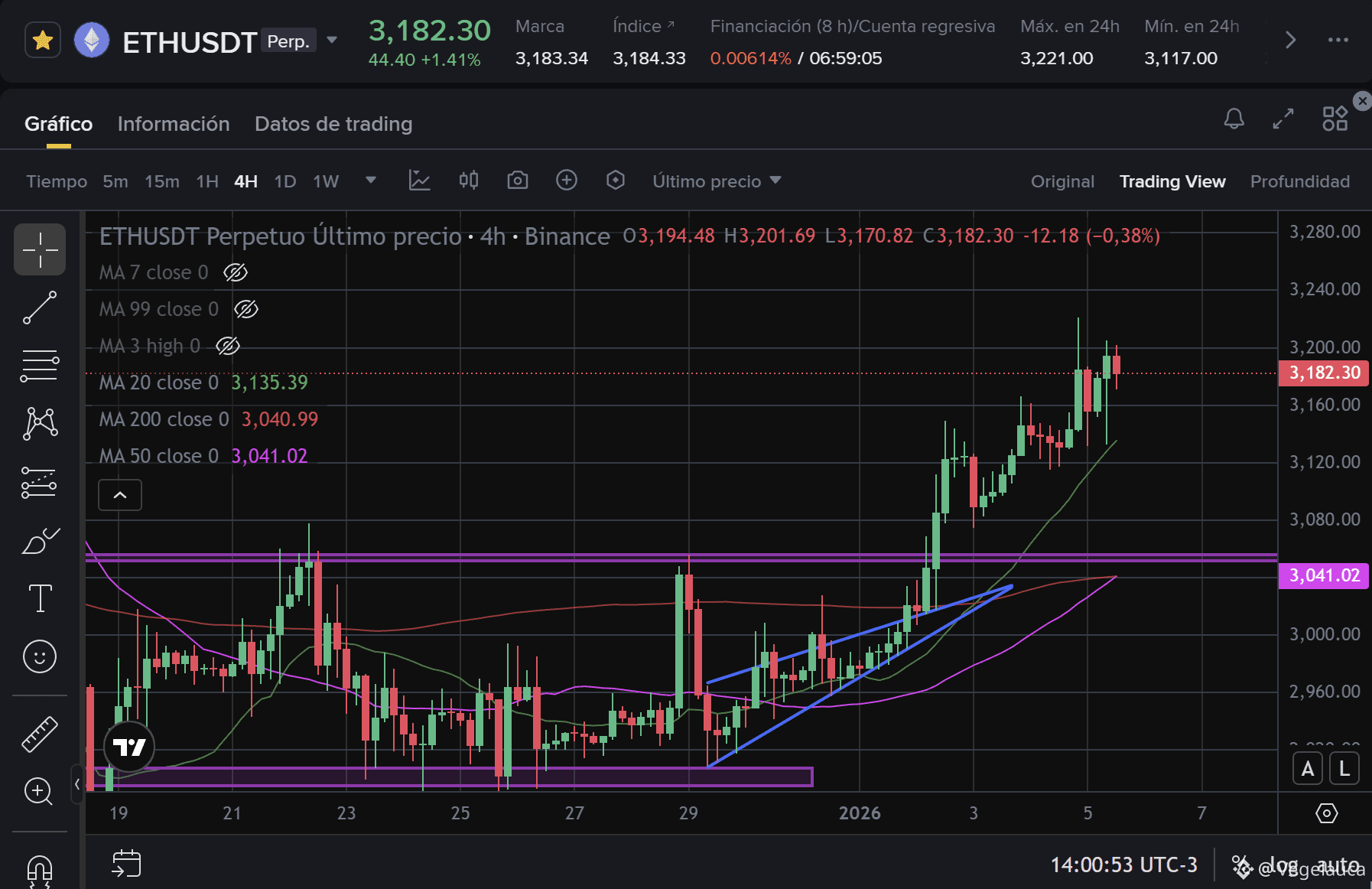Close the chart panel with X
The width and height of the screenshot is (1372, 889).
[x=1362, y=101]
